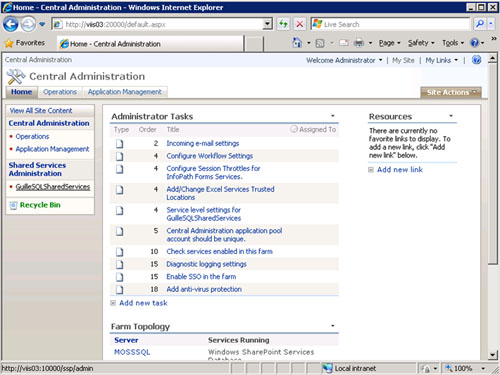Image resolution: width=500 pixels, height=375 pixels.
Task: Click document icon for Add anti-virus protection
Action: 119,290
